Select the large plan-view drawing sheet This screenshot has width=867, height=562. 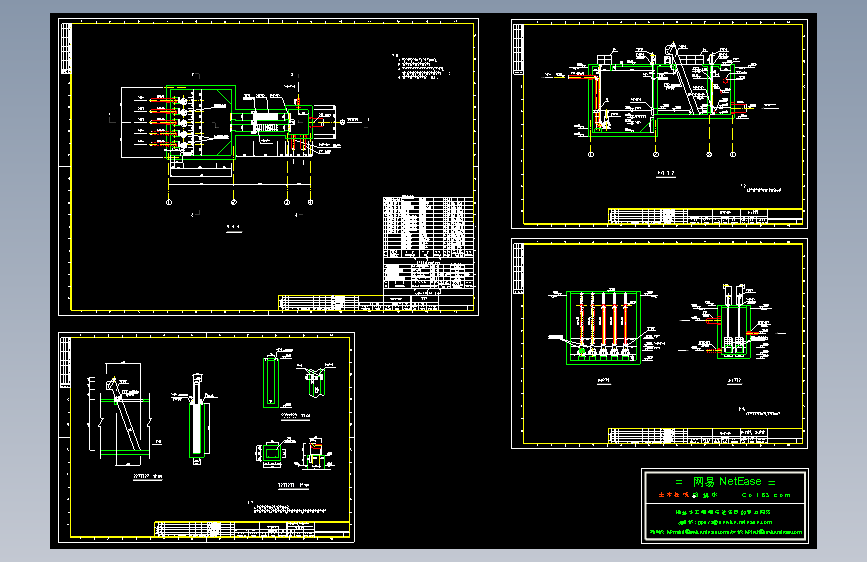tap(268, 167)
